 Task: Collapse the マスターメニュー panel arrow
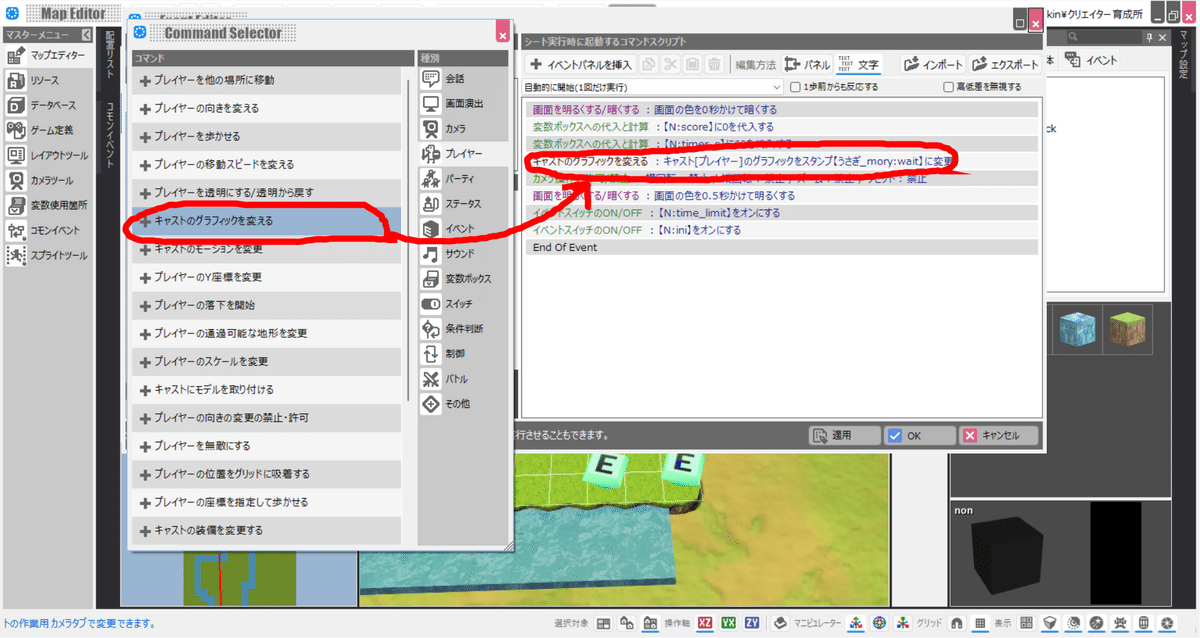coord(88,35)
